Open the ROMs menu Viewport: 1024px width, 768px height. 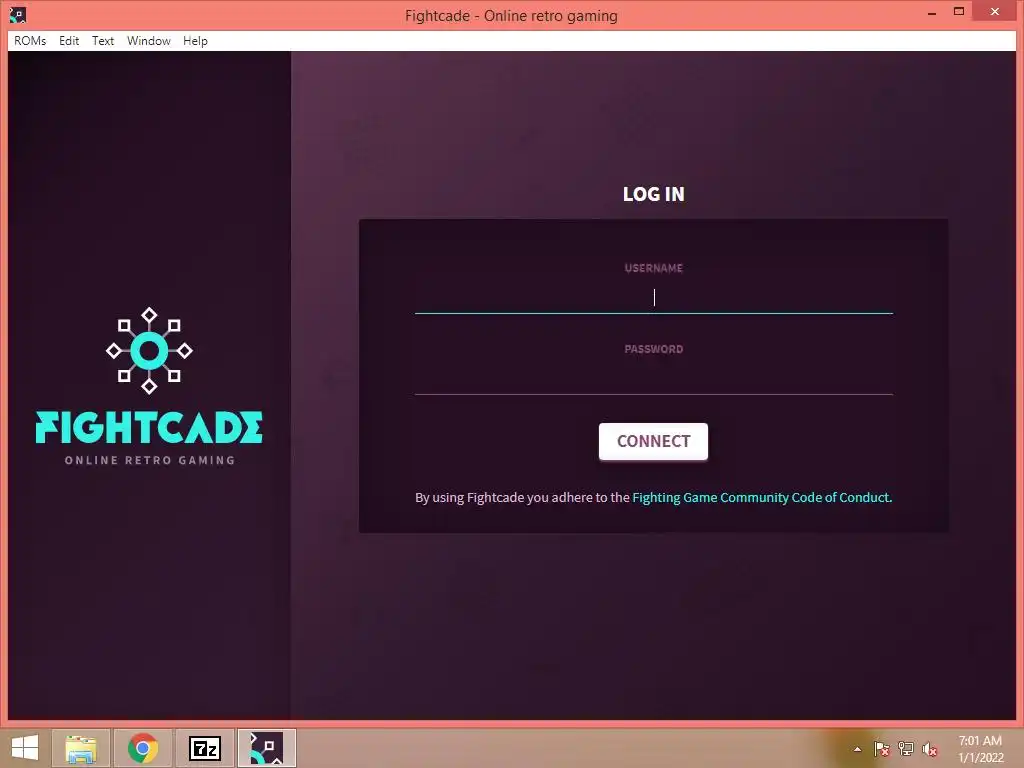pyautogui.click(x=30, y=40)
